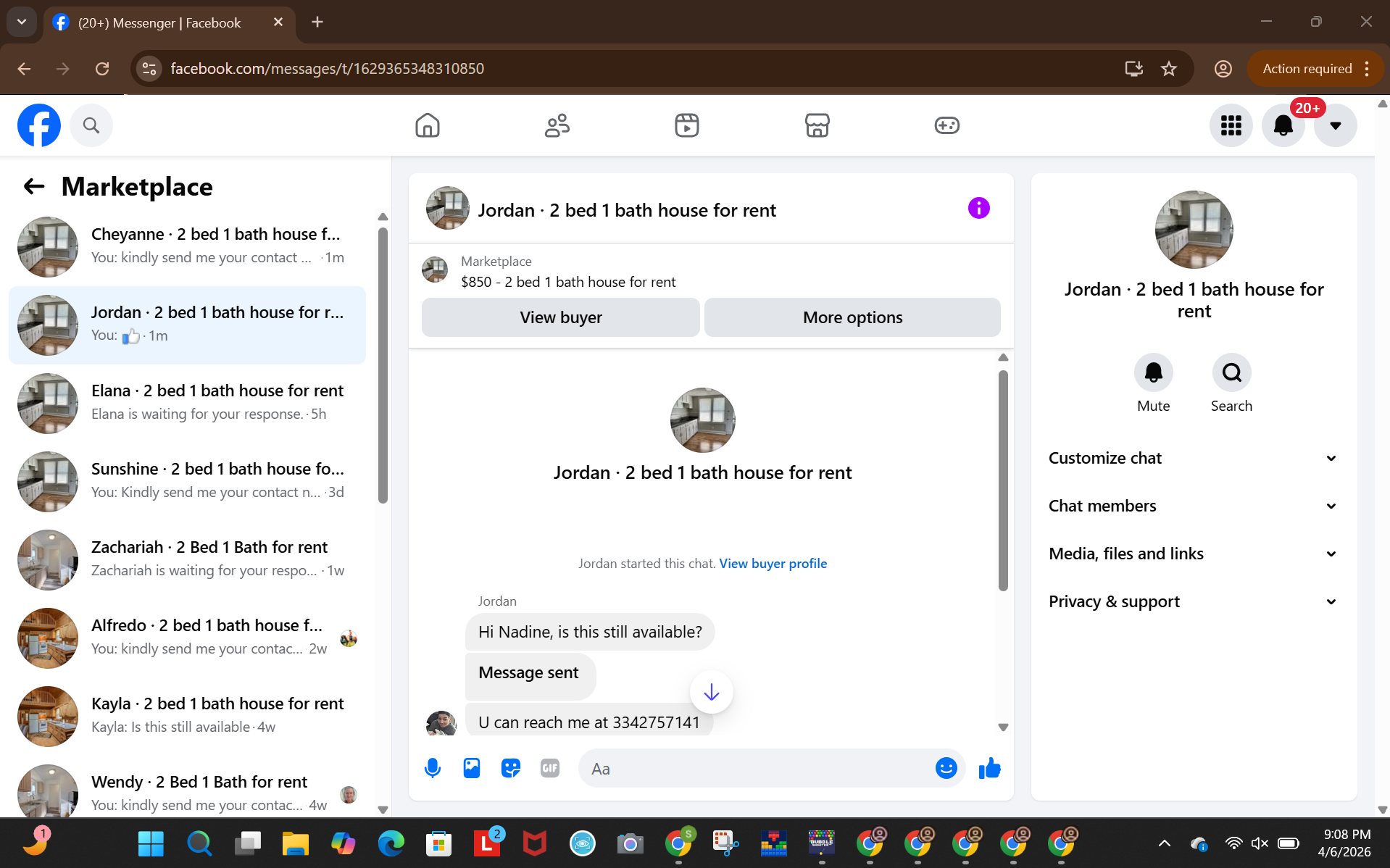Follow the View buyer profile link
The width and height of the screenshot is (1390, 868).
point(773,564)
